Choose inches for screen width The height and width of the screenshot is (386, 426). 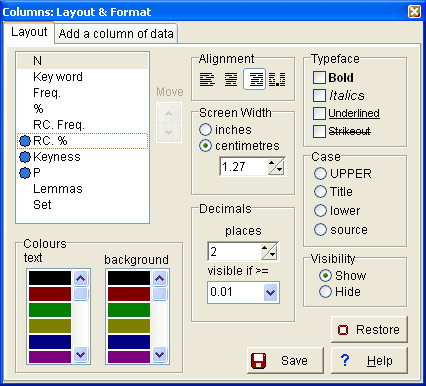point(205,130)
